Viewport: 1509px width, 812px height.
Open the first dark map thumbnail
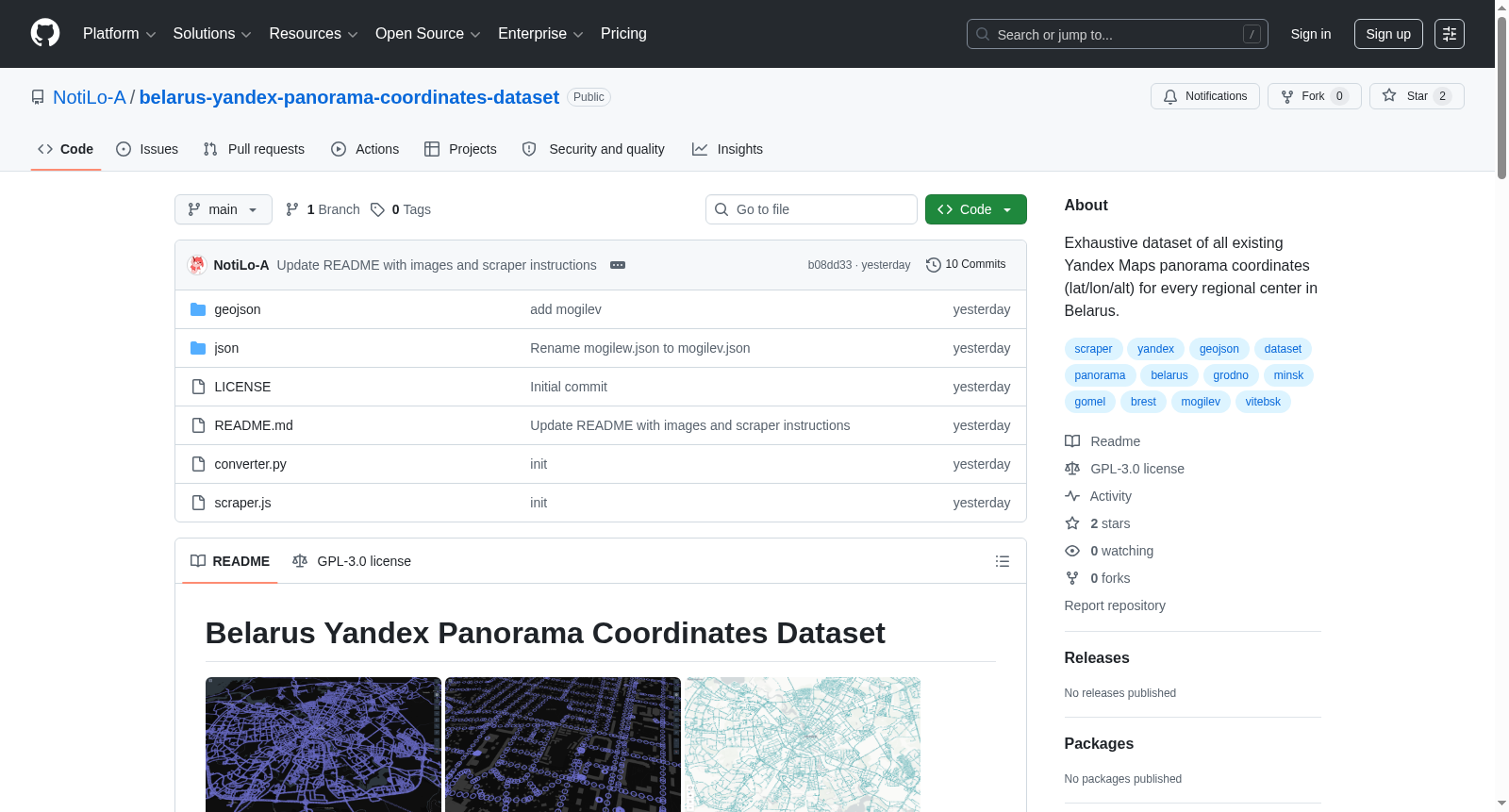pos(323,744)
